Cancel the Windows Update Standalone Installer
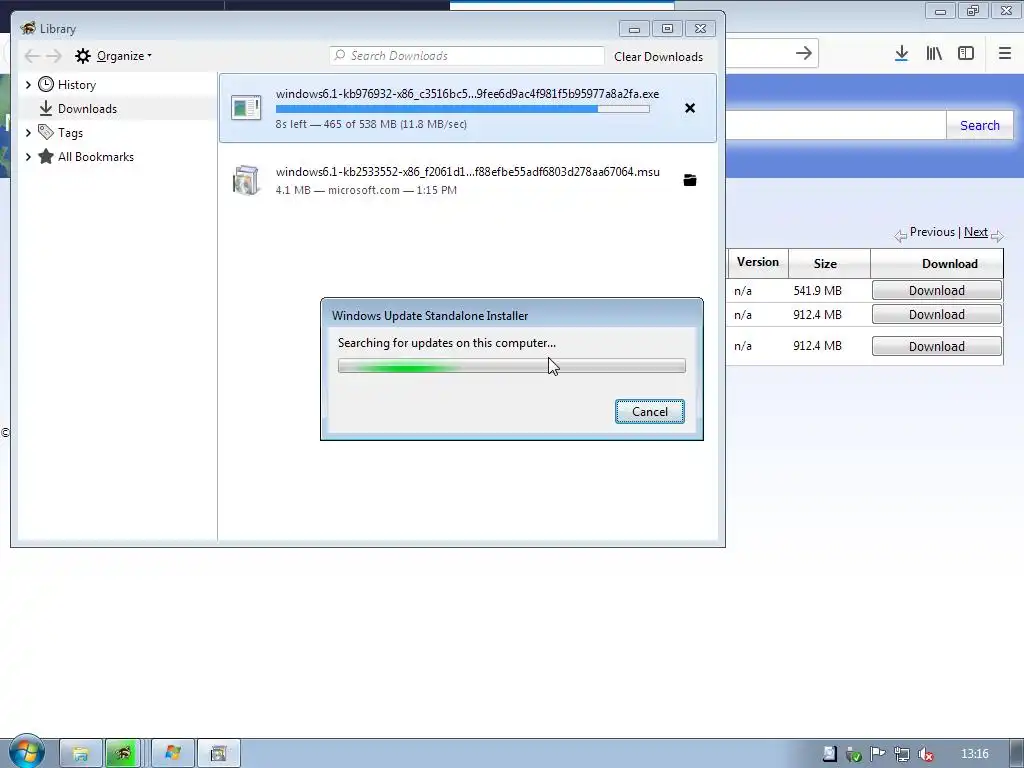1024x768 pixels. [650, 411]
